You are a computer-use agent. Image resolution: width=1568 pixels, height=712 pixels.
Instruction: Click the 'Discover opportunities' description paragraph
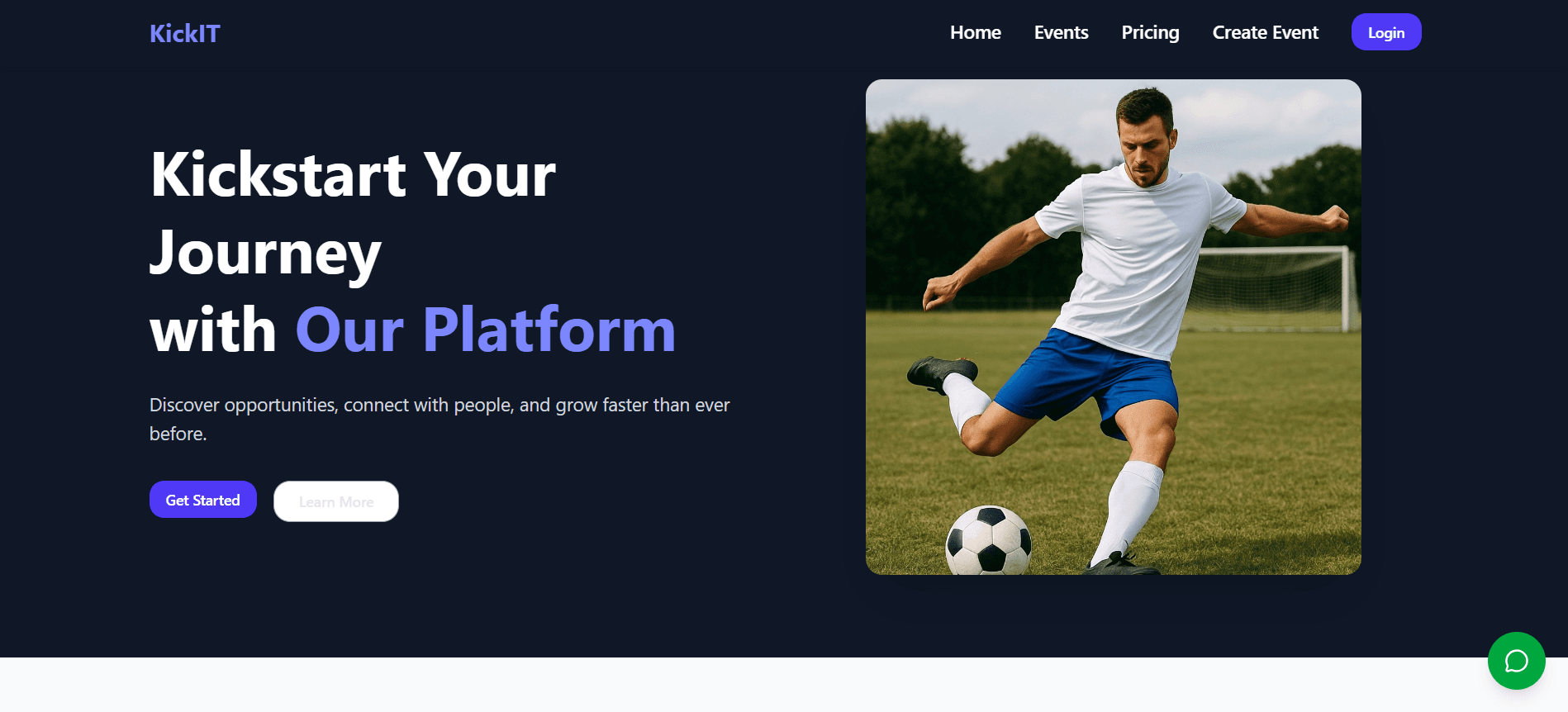440,419
